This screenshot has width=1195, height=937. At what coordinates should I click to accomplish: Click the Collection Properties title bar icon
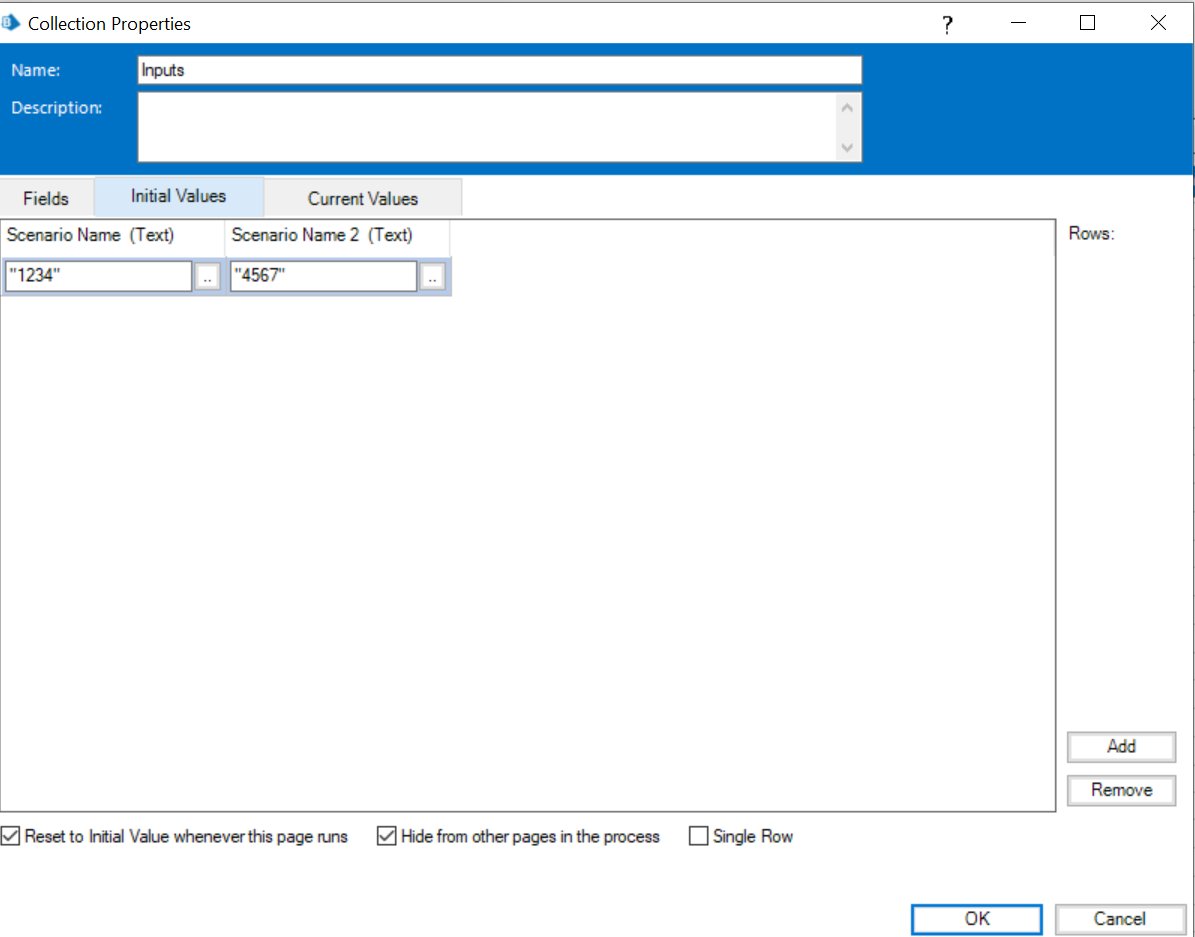pos(13,22)
